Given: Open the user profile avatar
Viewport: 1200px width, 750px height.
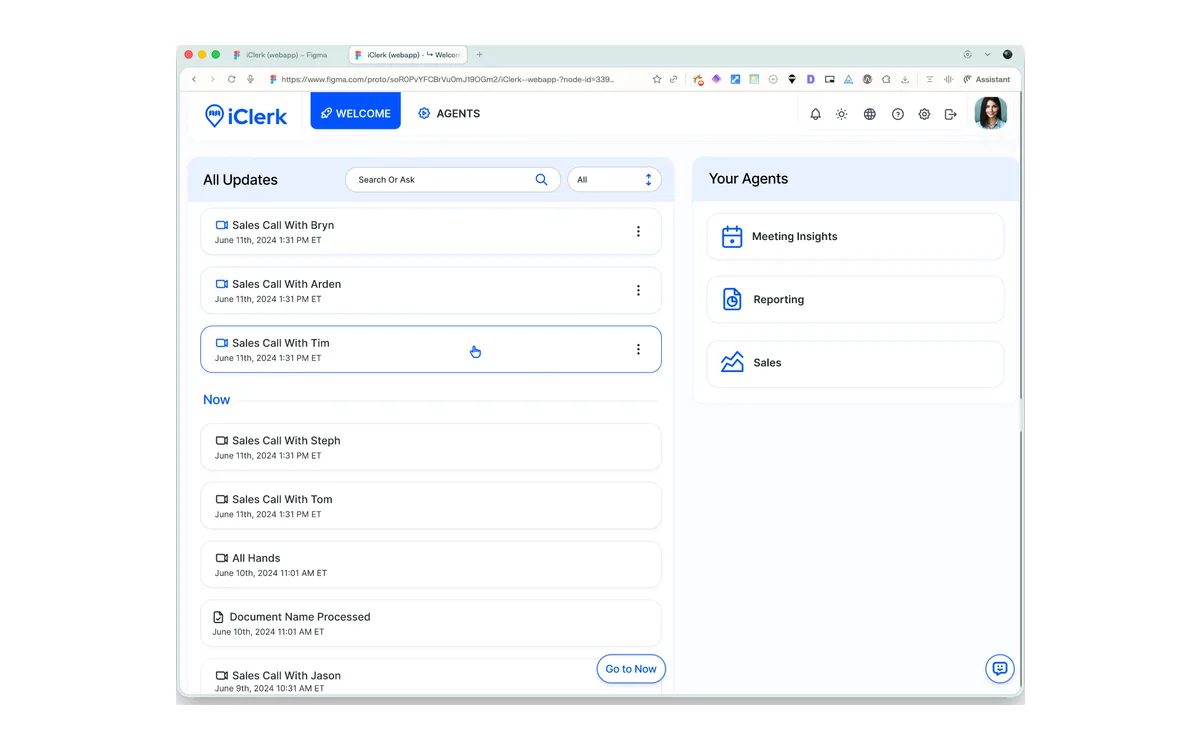Looking at the screenshot, I should 991,113.
